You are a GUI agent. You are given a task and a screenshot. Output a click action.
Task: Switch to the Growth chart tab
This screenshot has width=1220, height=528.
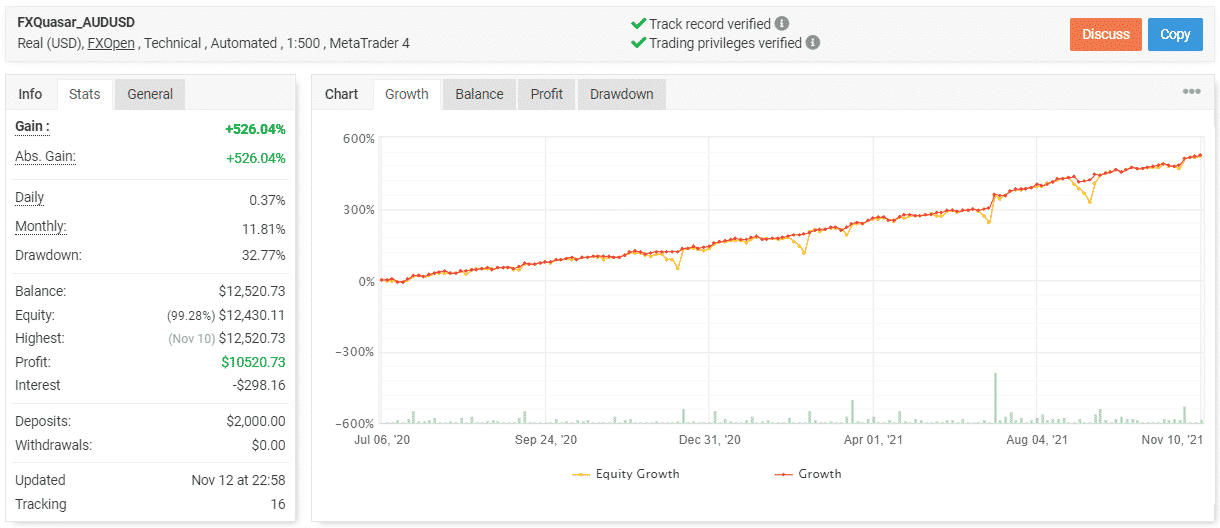tap(407, 94)
